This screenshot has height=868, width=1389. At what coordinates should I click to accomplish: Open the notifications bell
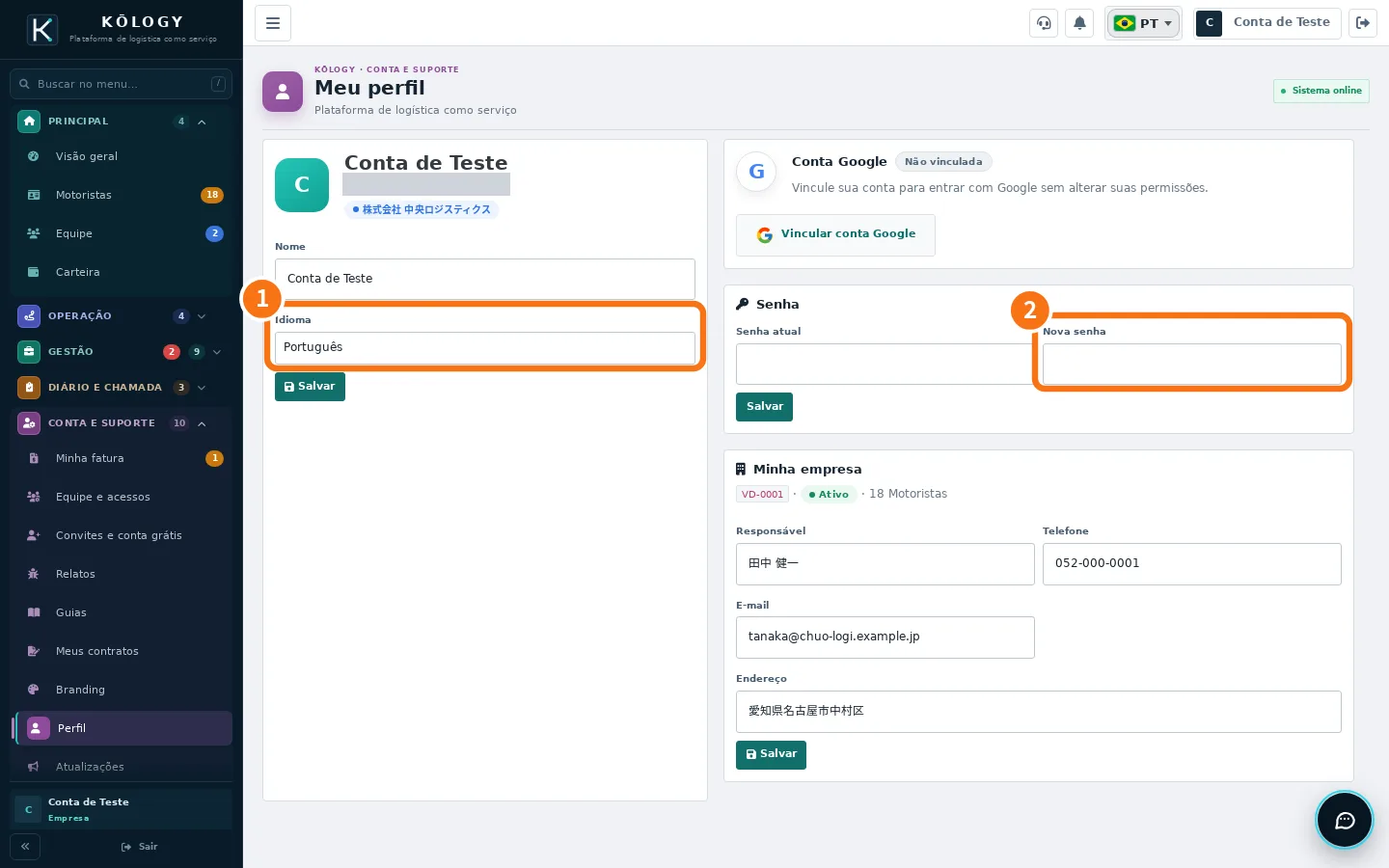(x=1079, y=23)
